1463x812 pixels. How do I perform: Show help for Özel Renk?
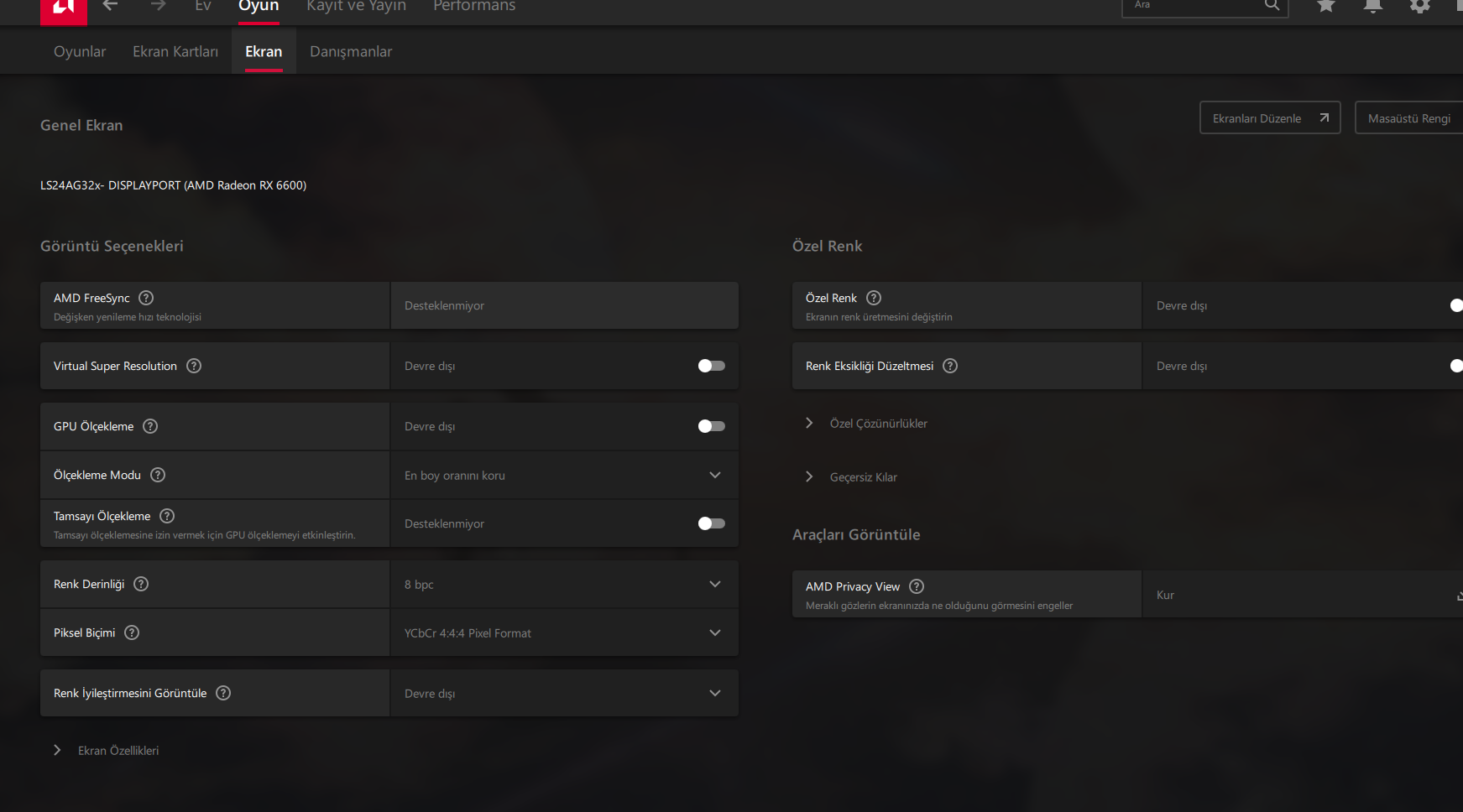[x=874, y=298]
